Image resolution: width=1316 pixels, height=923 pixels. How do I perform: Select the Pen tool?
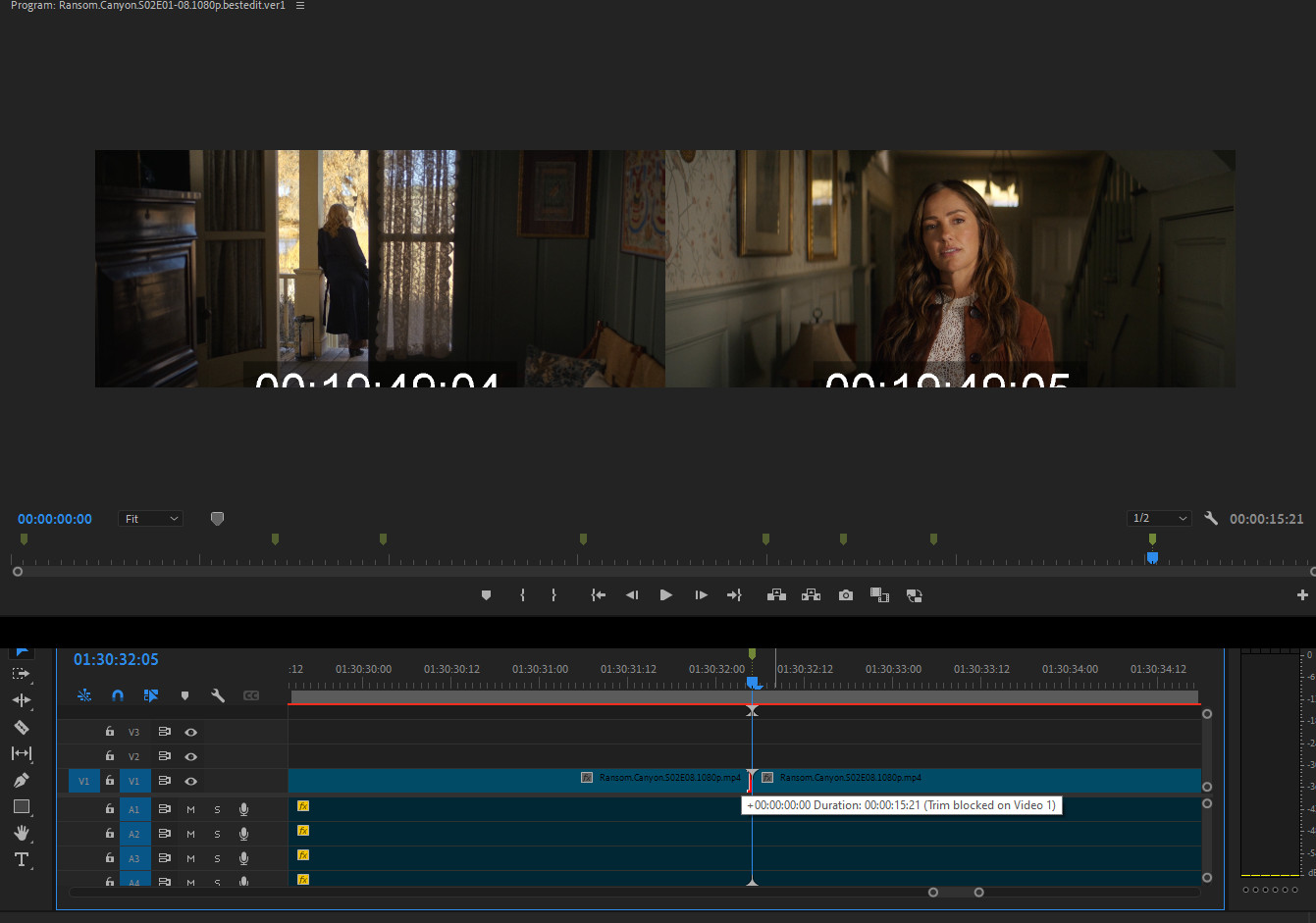point(21,780)
